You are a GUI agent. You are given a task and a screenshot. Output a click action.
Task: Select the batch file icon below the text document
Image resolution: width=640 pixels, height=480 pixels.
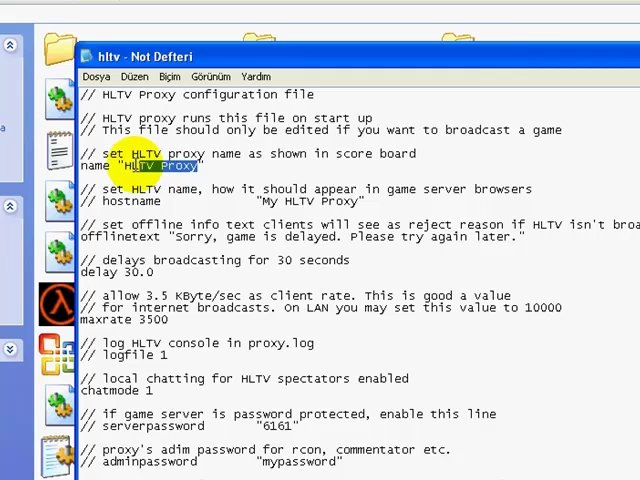60,201
